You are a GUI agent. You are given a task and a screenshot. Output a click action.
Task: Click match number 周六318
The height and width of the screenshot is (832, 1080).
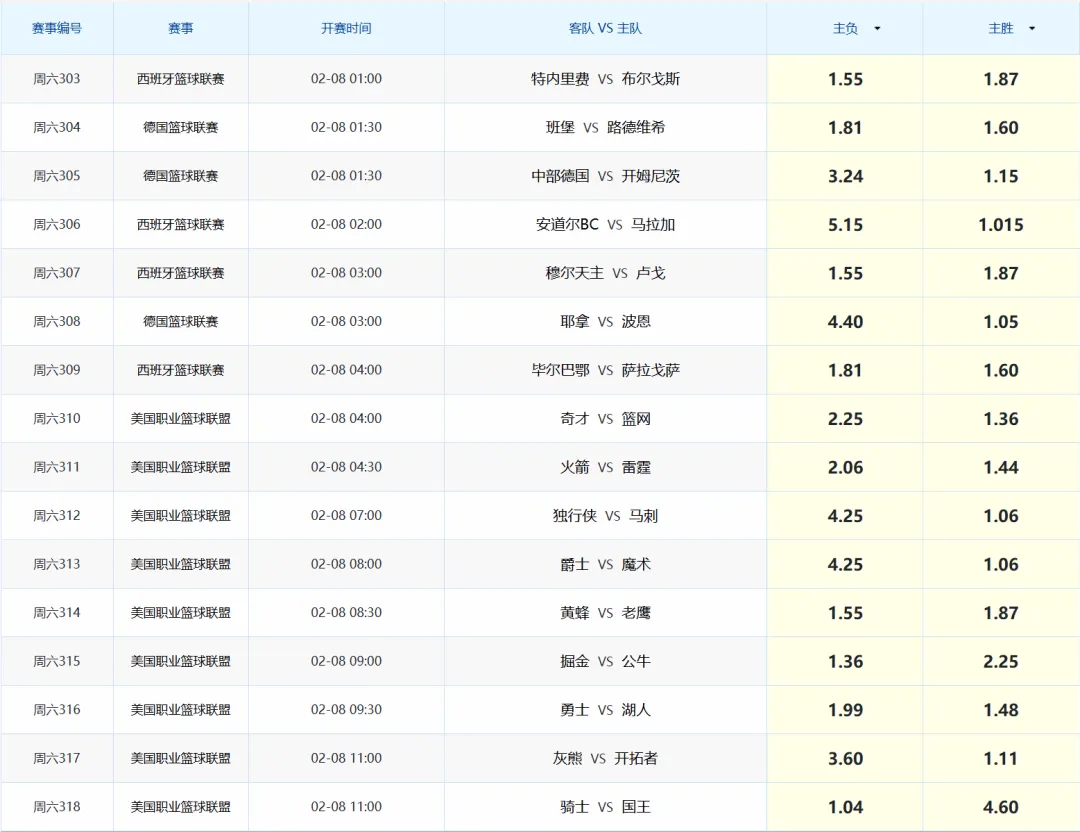point(57,806)
